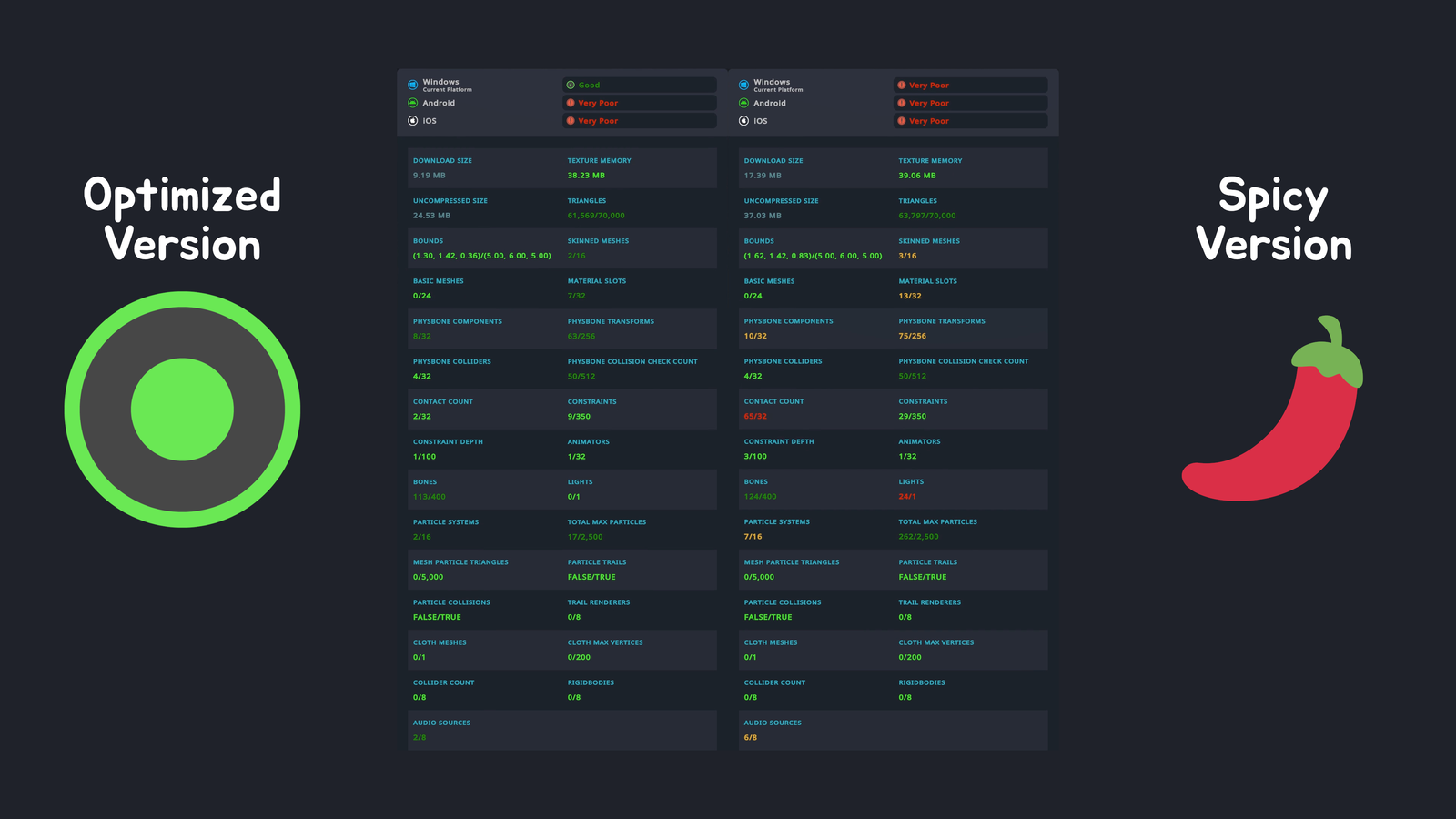The height and width of the screenshot is (819, 1456).
Task: Click the red 65/32 contact count value
Action: (x=755, y=416)
